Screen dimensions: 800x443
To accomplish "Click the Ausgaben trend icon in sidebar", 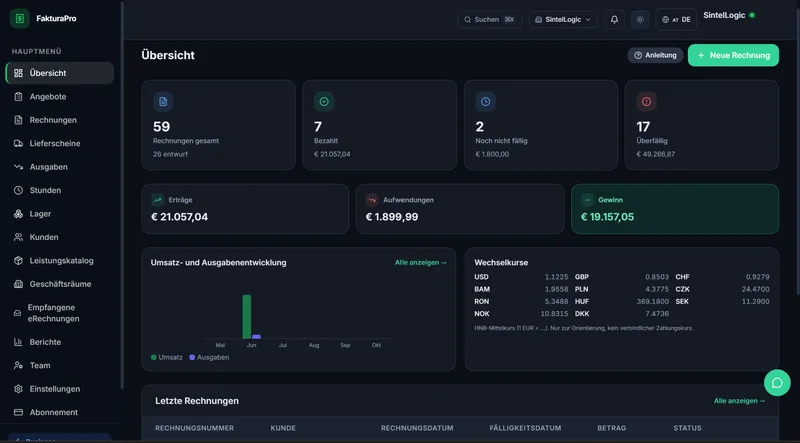I will 18,167.
